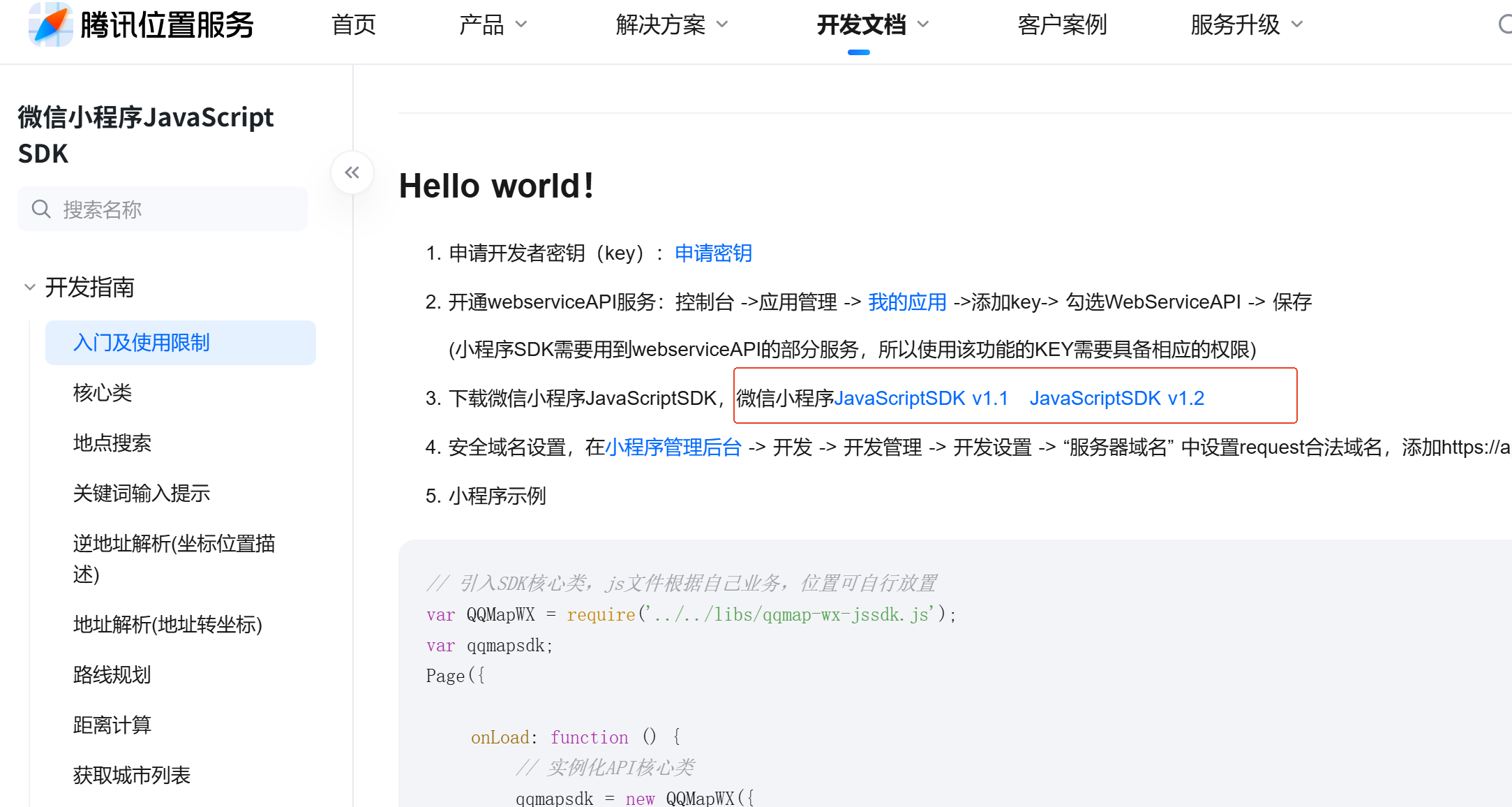The height and width of the screenshot is (807, 1512).
Task: Open 获取城市列表 in sidebar
Action: (x=132, y=776)
